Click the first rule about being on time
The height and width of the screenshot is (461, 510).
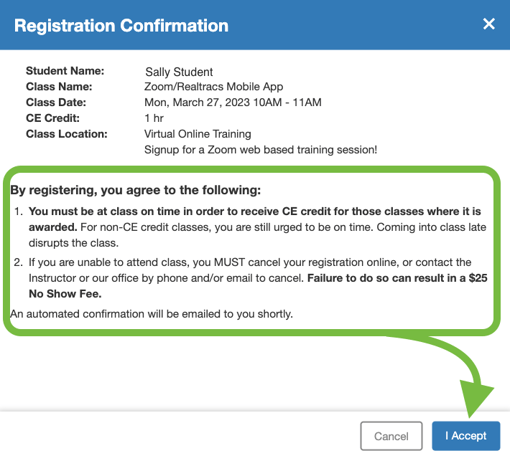pos(257,227)
